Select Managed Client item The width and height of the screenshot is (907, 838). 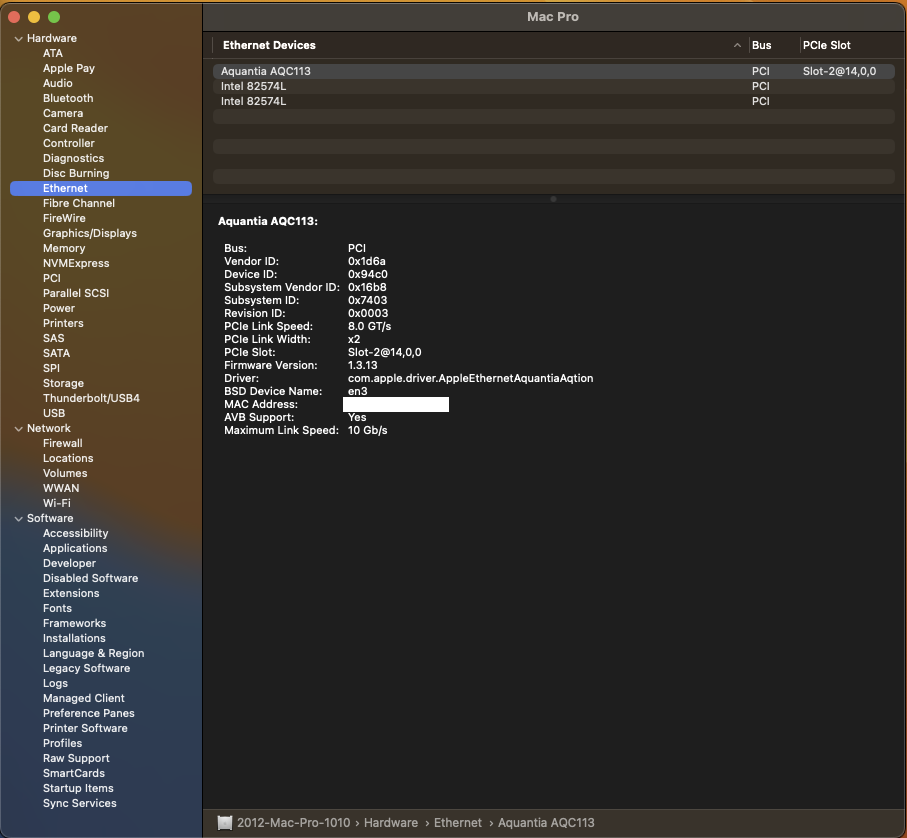tap(83, 699)
